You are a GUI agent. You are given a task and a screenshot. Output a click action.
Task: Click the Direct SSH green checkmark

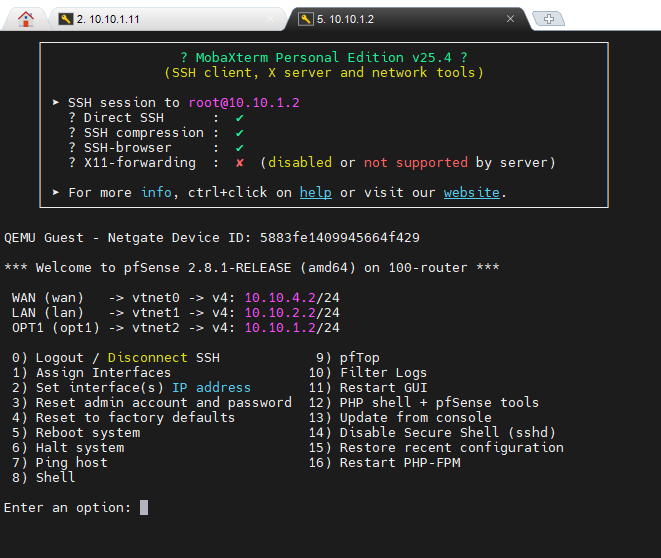(239, 118)
